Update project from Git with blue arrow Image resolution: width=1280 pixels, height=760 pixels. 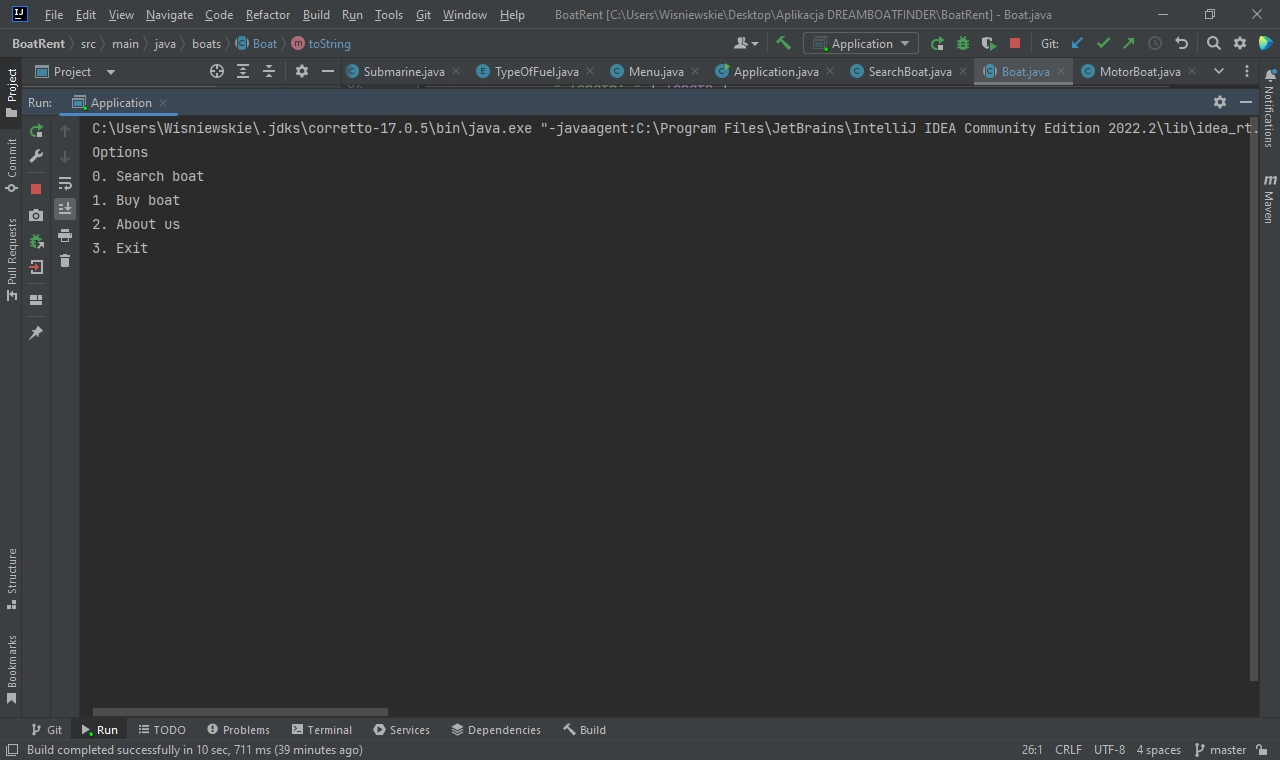(x=1077, y=43)
